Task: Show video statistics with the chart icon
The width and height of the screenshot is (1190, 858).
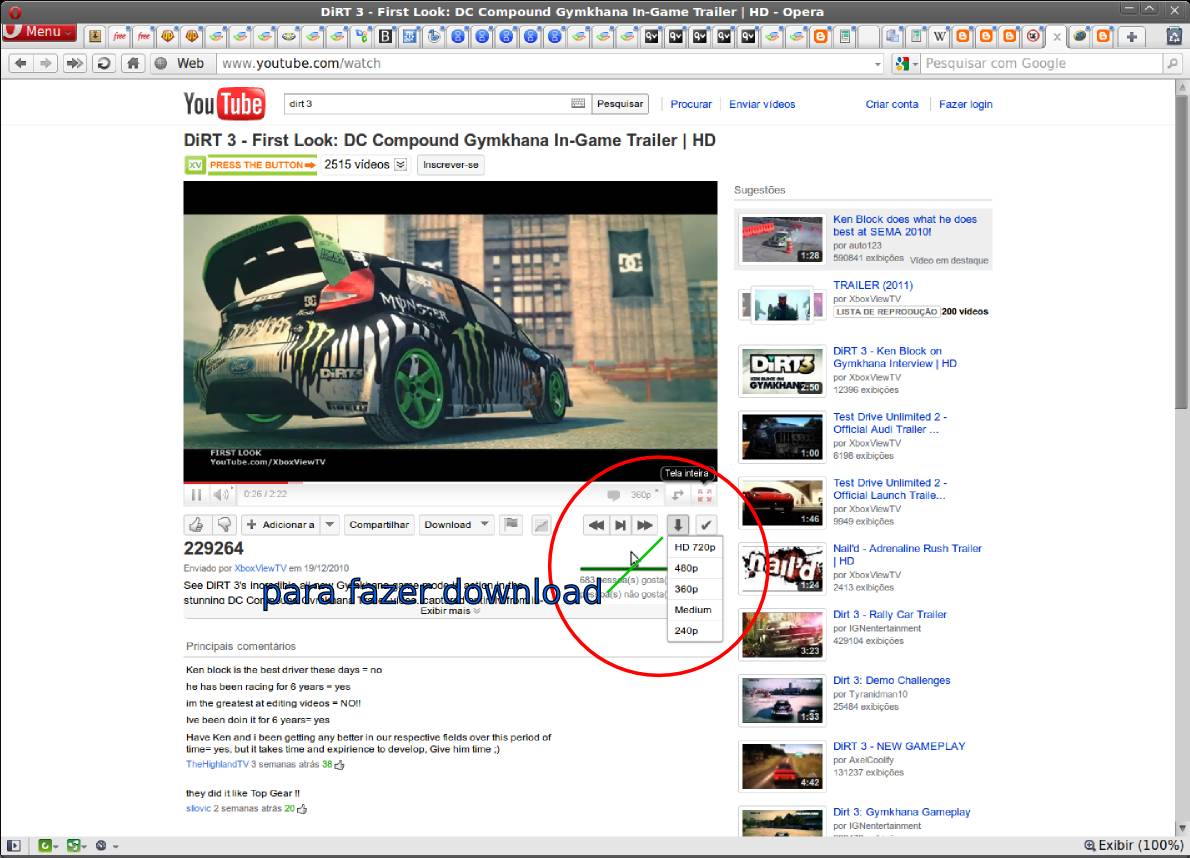Action: point(541,524)
